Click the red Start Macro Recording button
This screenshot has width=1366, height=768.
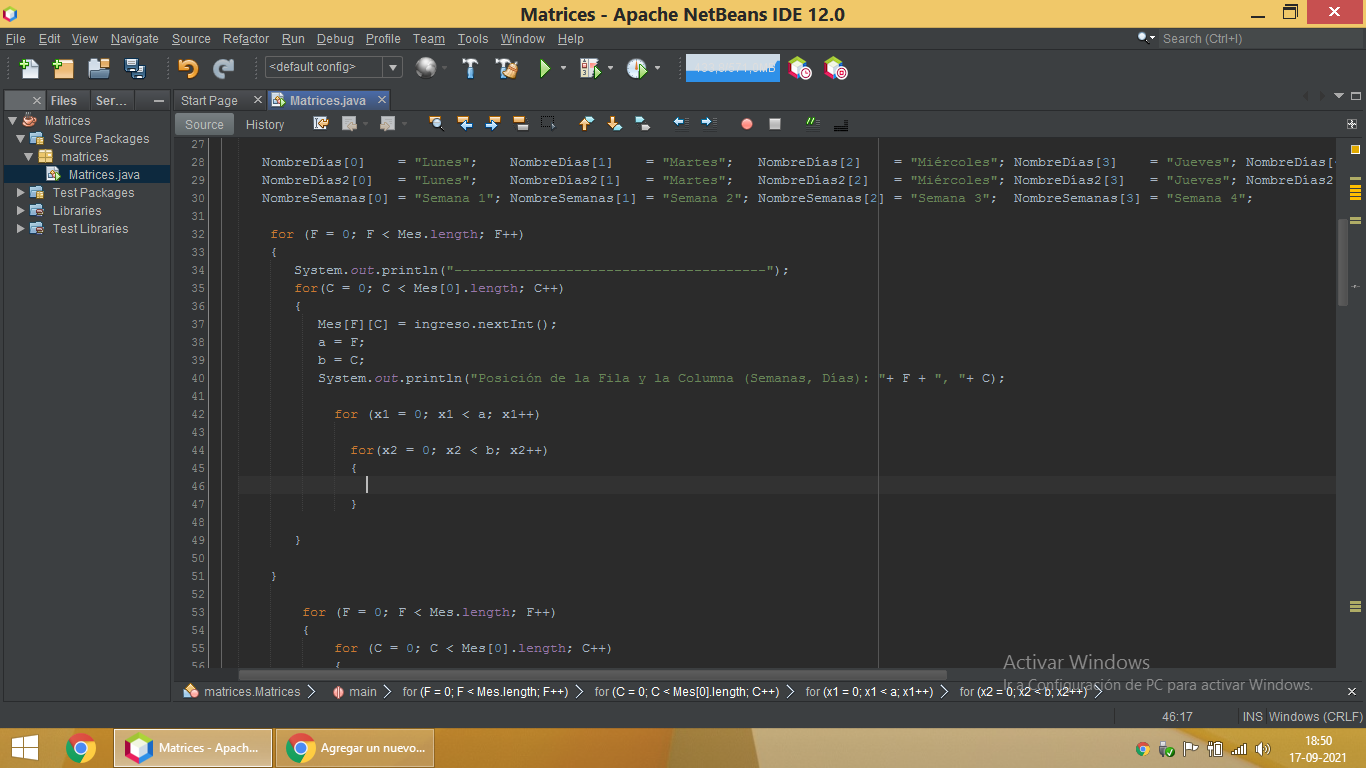point(746,124)
